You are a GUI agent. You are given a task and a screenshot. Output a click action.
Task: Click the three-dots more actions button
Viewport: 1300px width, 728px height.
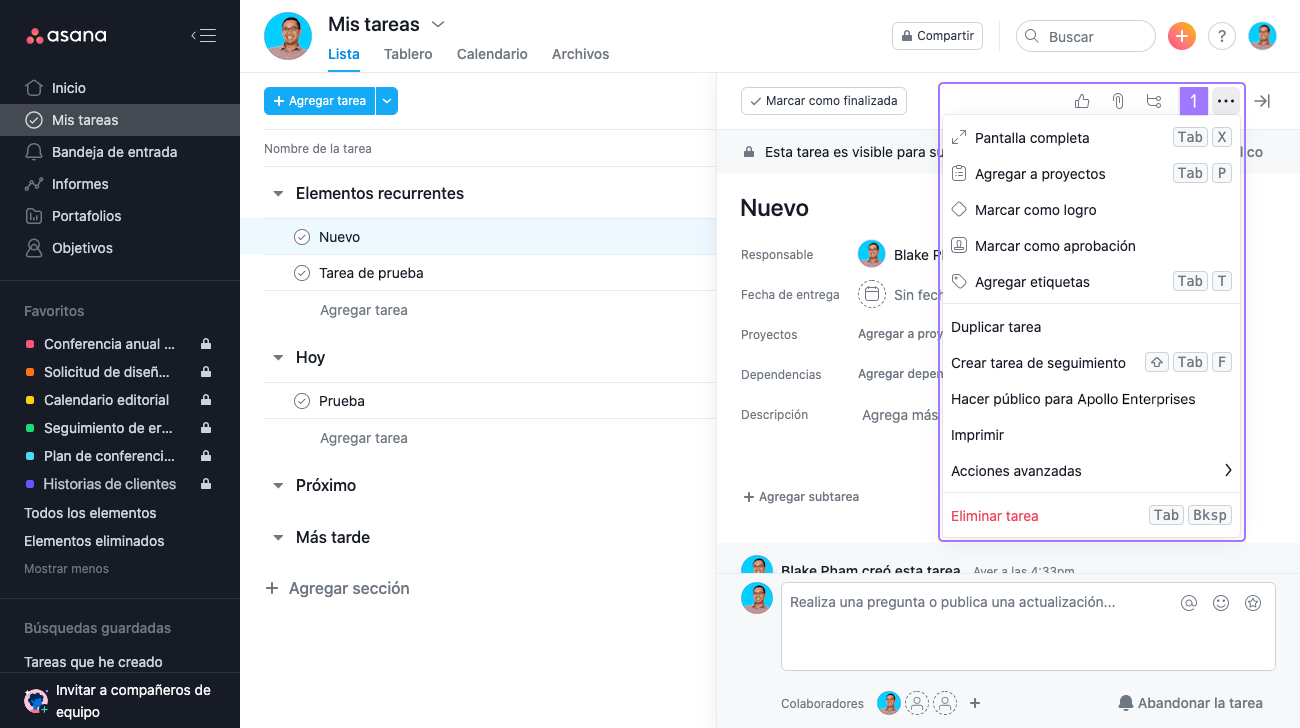click(1226, 101)
